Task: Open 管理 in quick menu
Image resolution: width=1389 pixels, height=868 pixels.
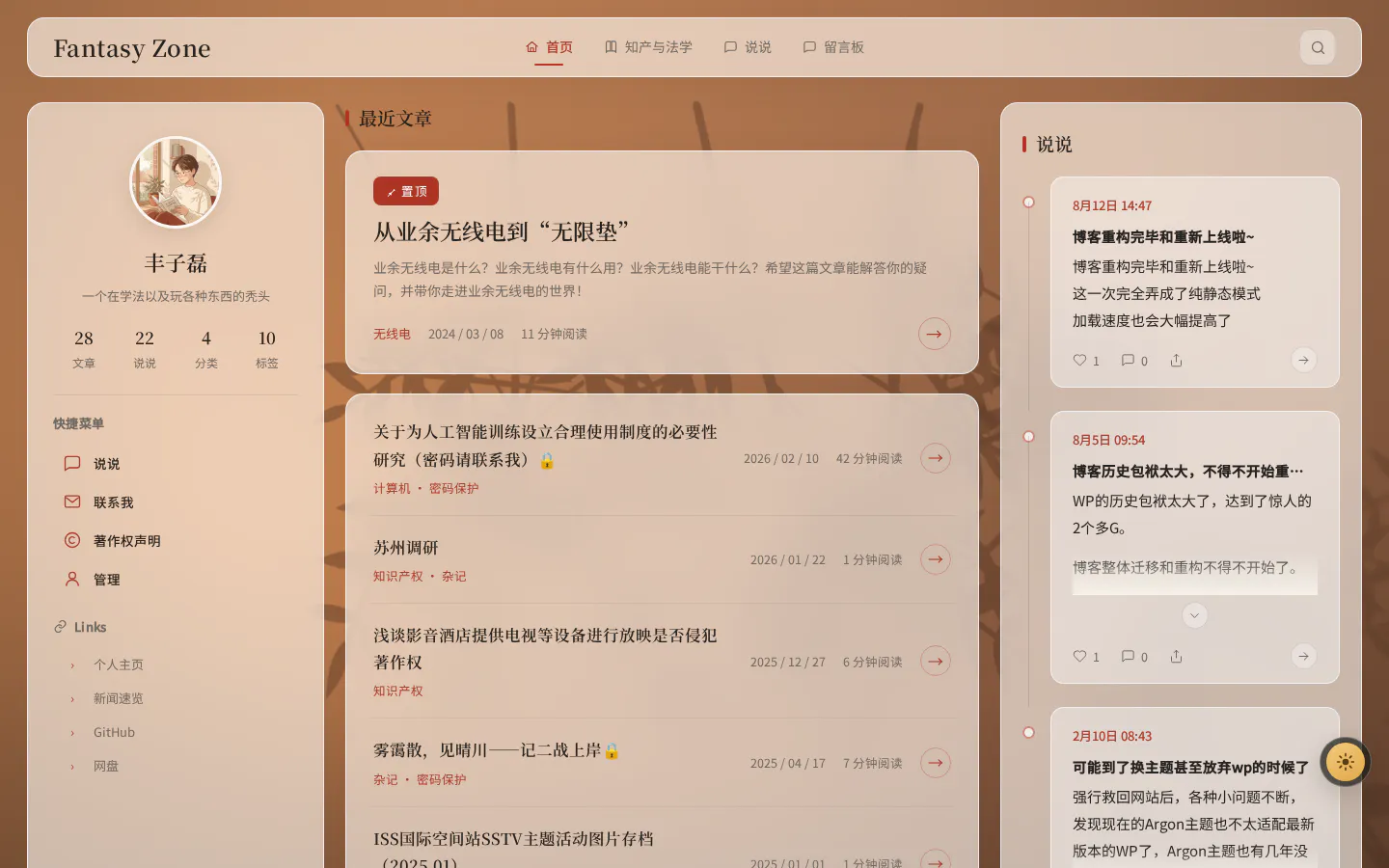Action: (x=176, y=580)
